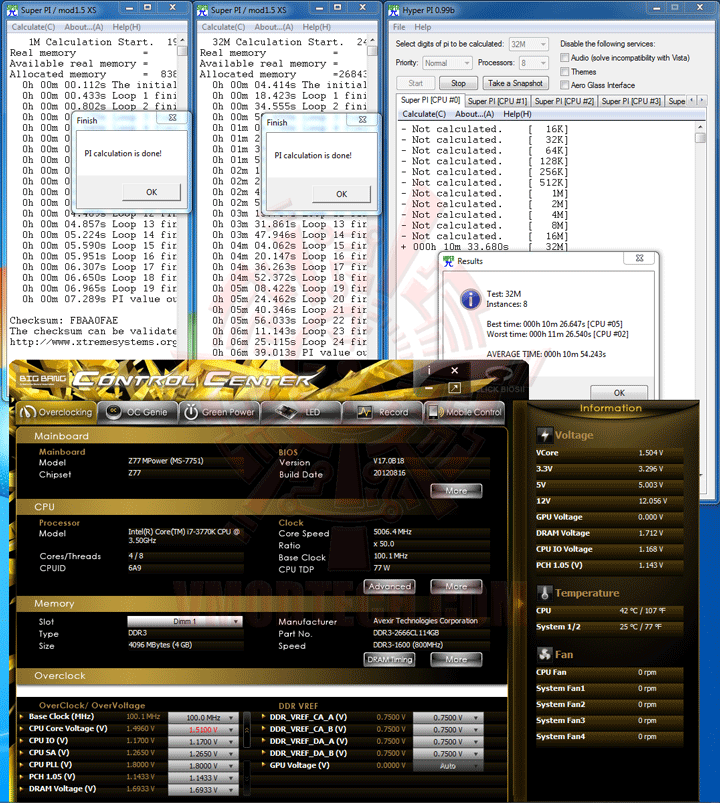Select the Super PI [CPU #2] tab
The height and width of the screenshot is (803, 720).
click(564, 101)
